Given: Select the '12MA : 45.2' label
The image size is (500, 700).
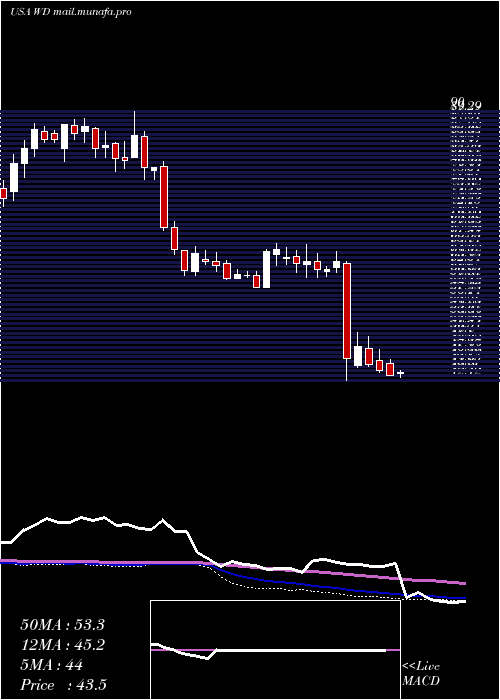Looking at the screenshot, I should click(62, 645).
